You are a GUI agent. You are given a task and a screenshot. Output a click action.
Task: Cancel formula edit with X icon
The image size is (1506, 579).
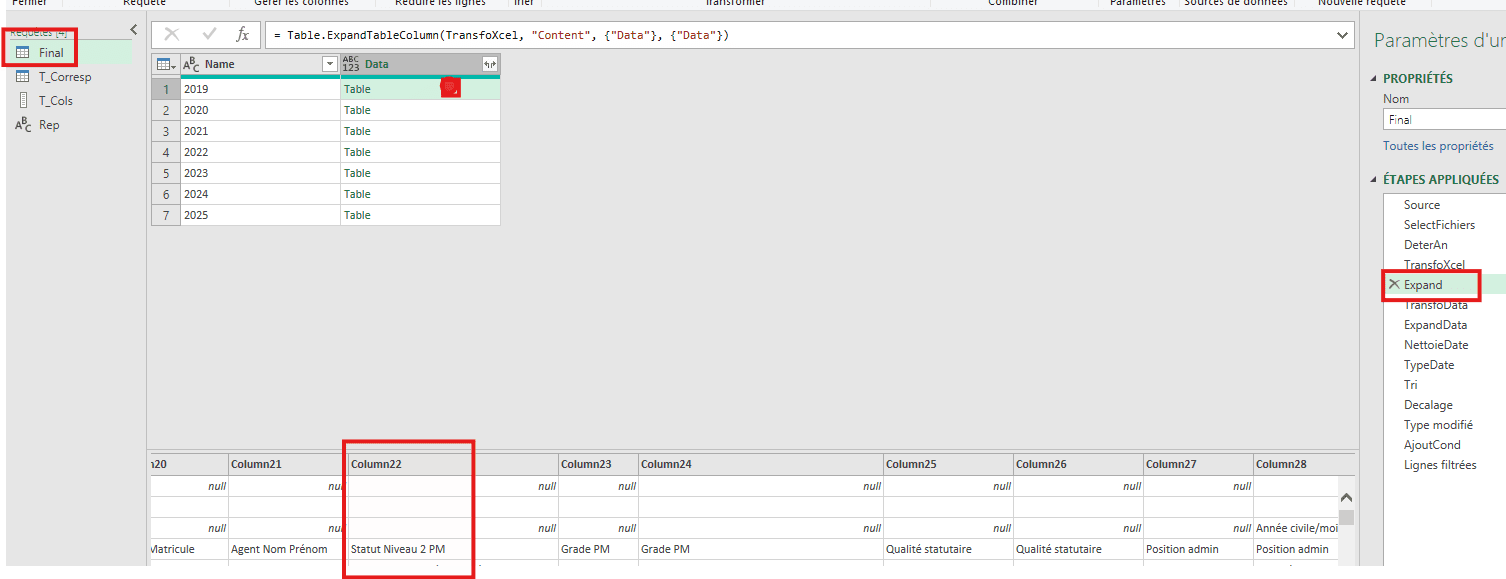tap(172, 35)
